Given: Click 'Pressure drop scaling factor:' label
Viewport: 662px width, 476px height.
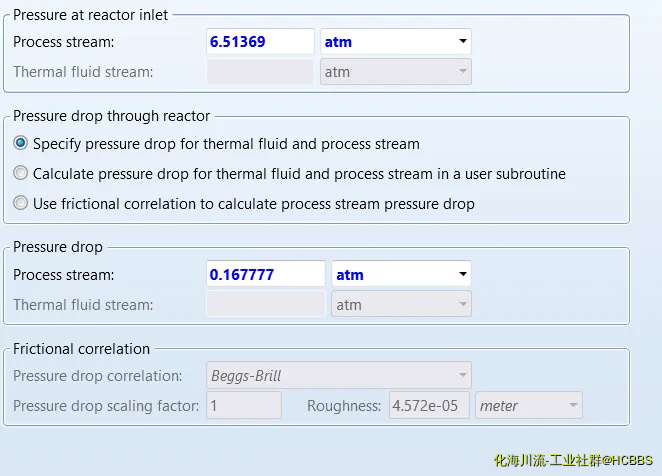Looking at the screenshot, I should click(106, 405).
